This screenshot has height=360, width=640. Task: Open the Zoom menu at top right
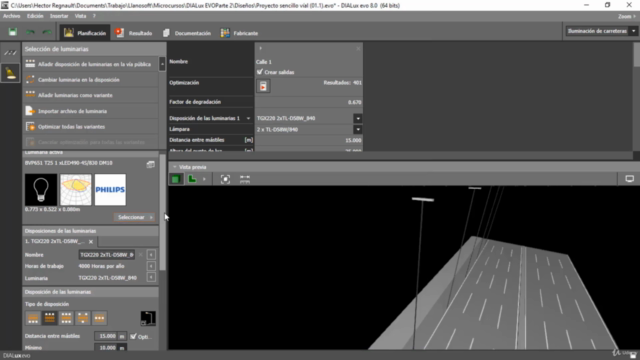(x=627, y=16)
